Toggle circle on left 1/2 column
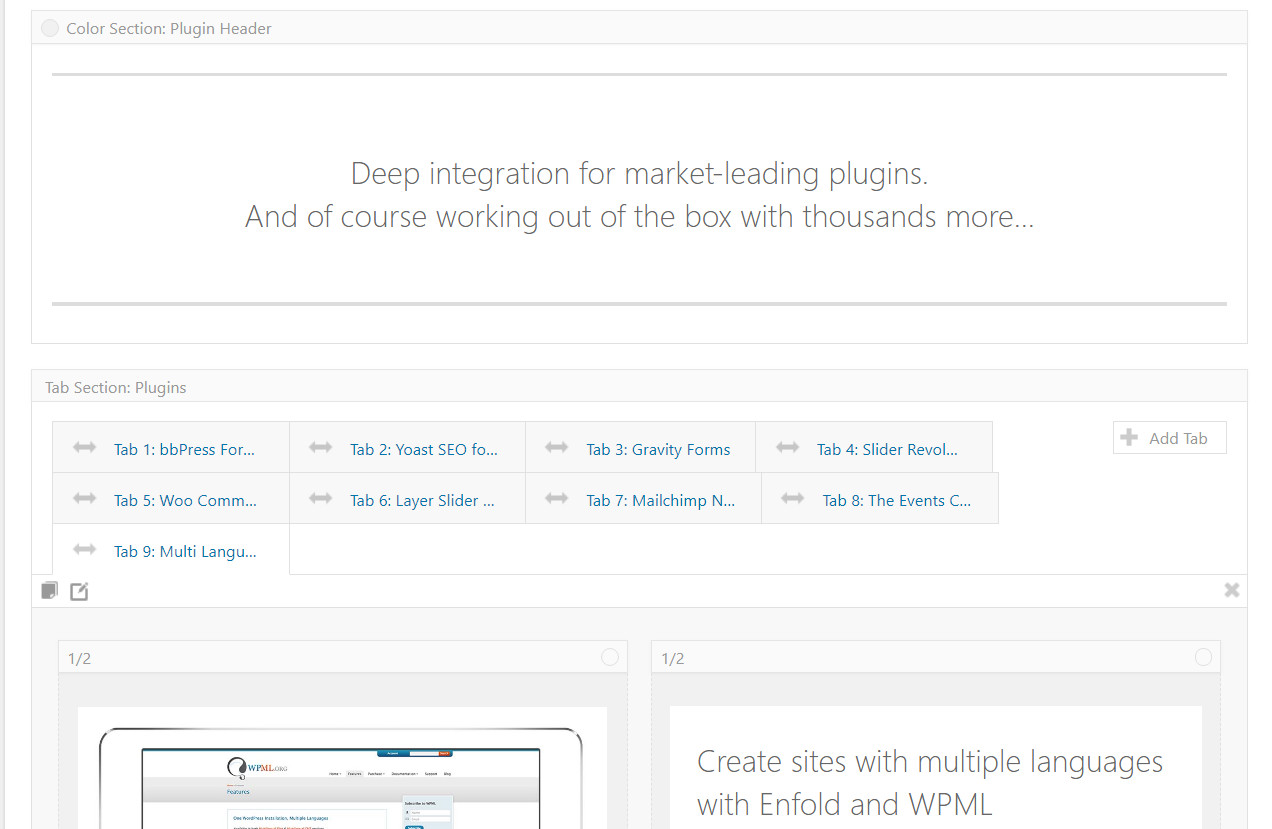1272x829 pixels. point(610,657)
